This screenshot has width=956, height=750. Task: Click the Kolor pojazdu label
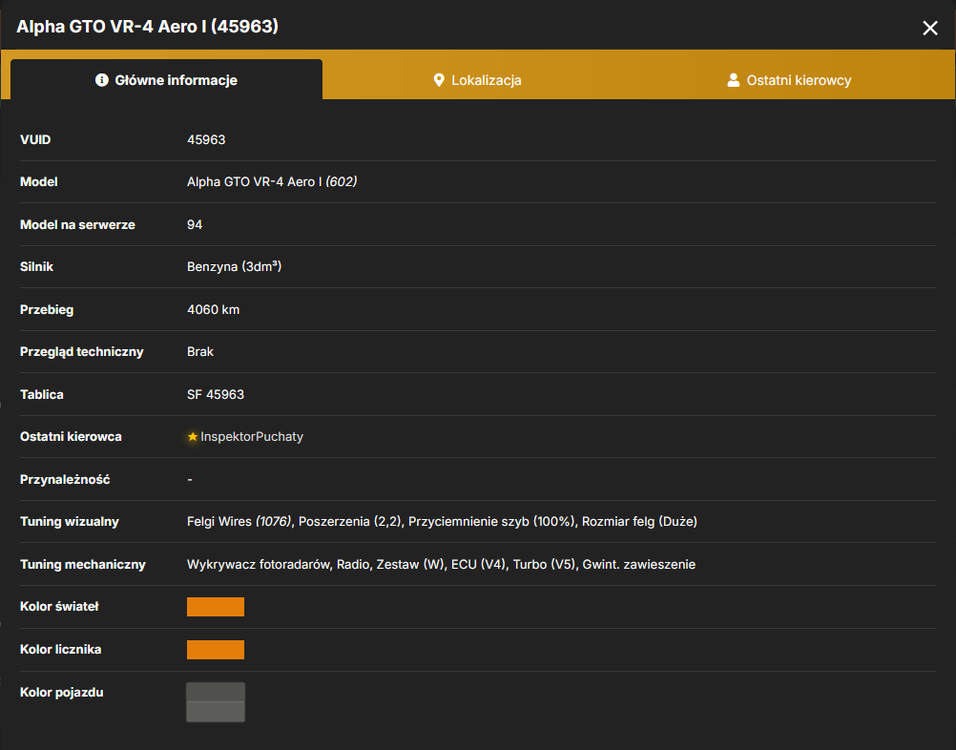tap(62, 692)
